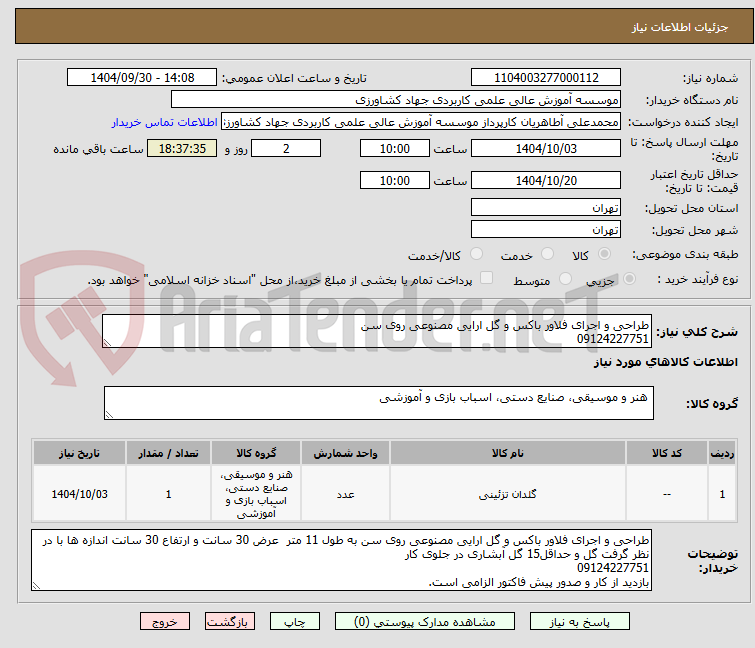Click resize handle of general description text area
The image size is (755, 648).
pyautogui.click(x=107, y=343)
